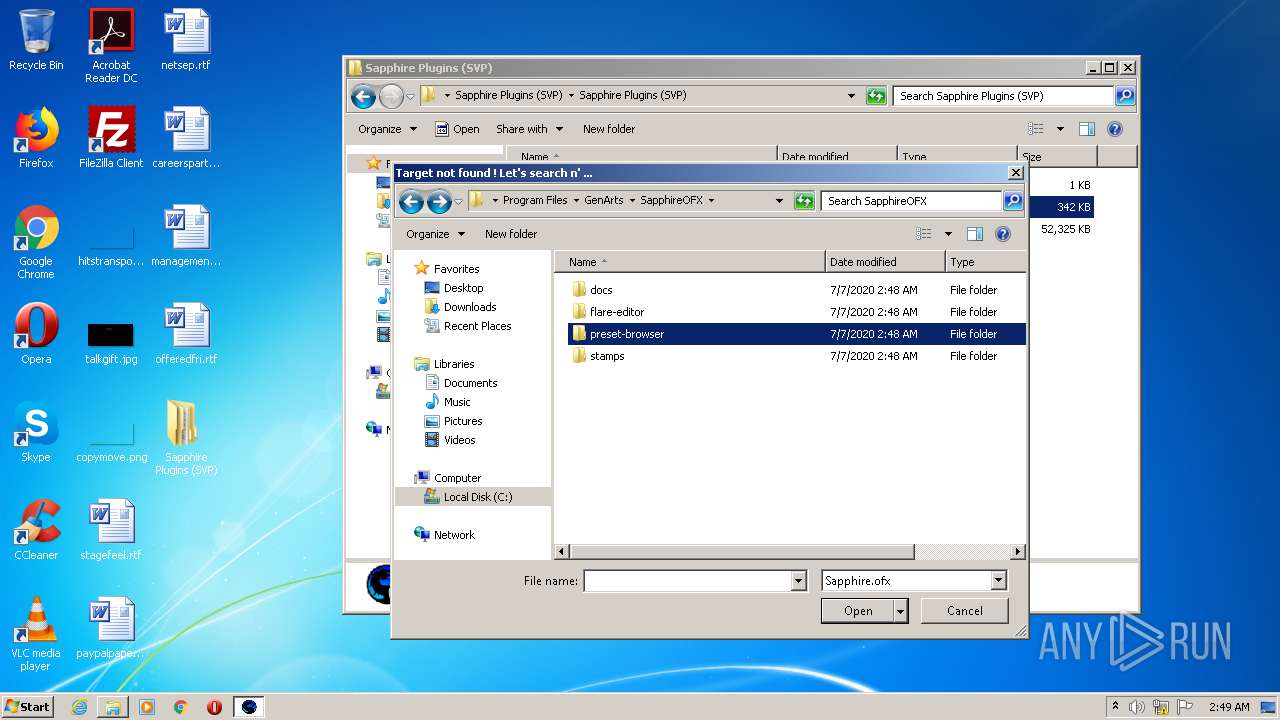Image resolution: width=1280 pixels, height=720 pixels.
Task: Open the Recycle Bin desktop icon
Action: tap(36, 40)
